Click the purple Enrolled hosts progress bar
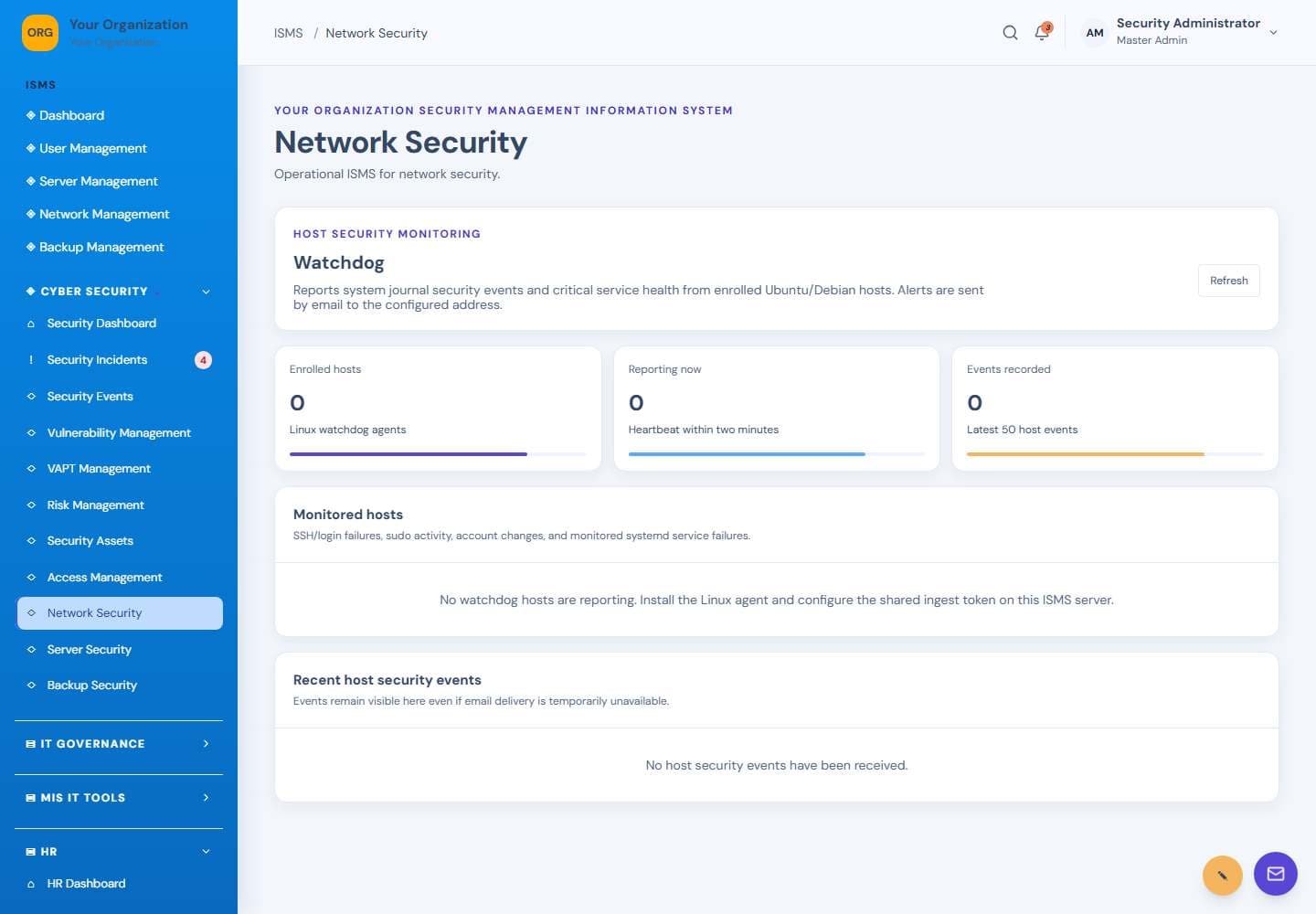Image resolution: width=1316 pixels, height=914 pixels. click(409, 454)
